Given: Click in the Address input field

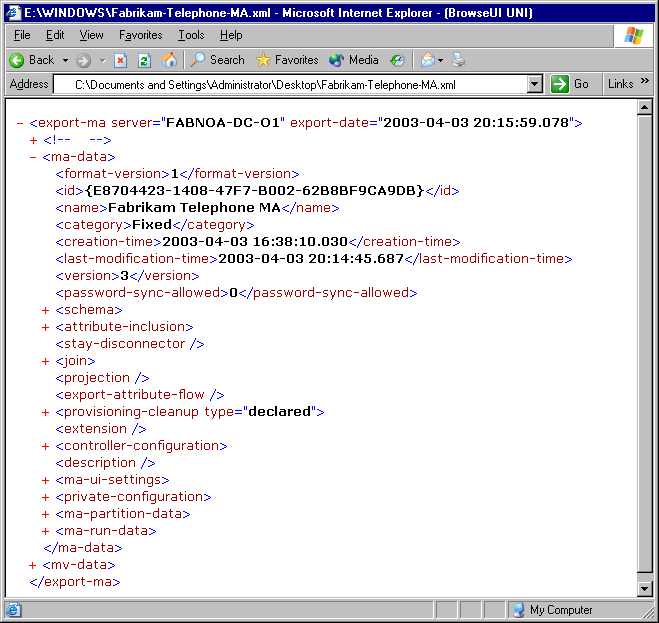Looking at the screenshot, I should tap(290, 84).
